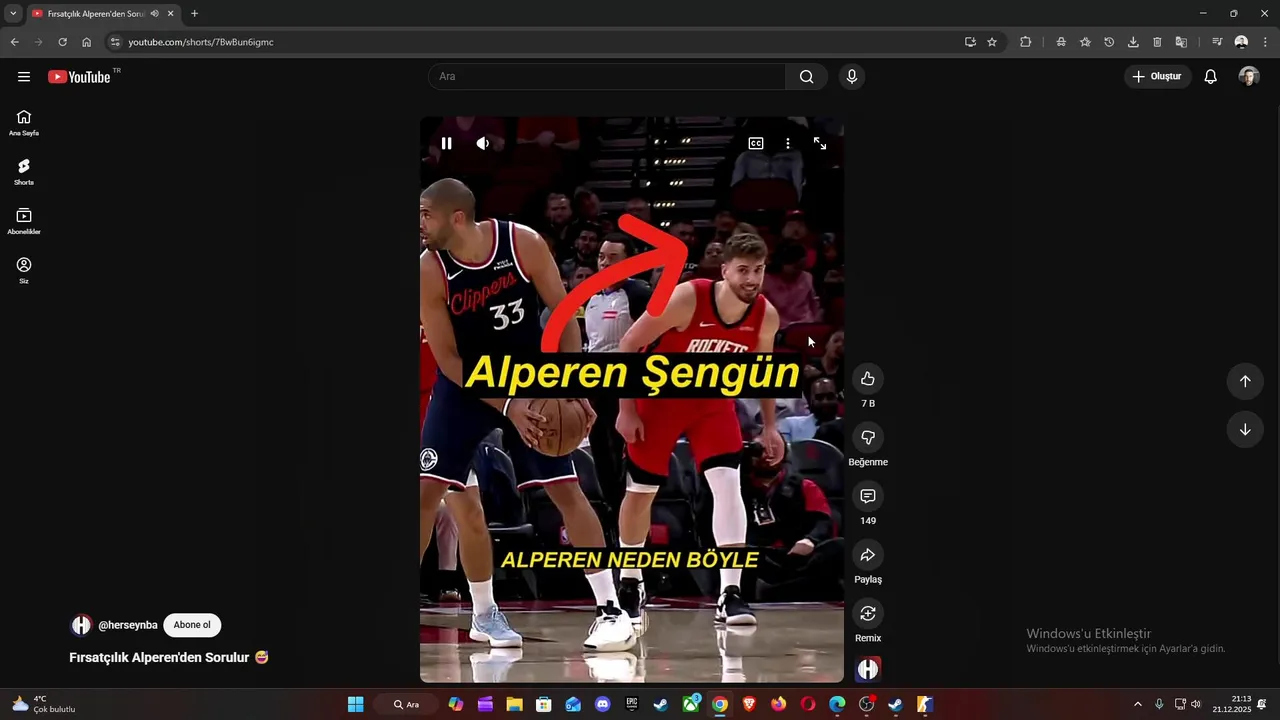Open the Siz page in sidebar

click(x=24, y=270)
